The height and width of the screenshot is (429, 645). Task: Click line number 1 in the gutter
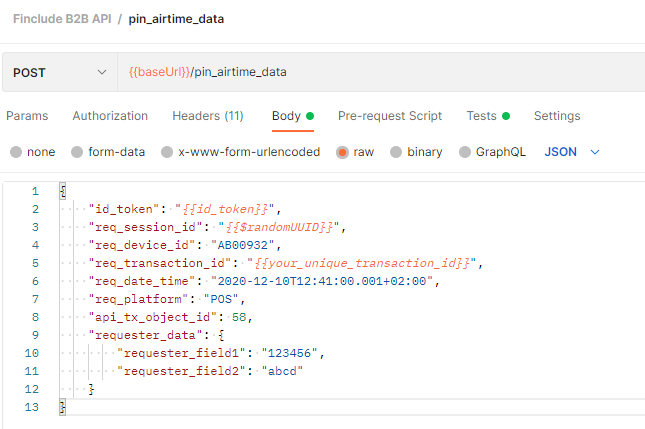click(35, 192)
